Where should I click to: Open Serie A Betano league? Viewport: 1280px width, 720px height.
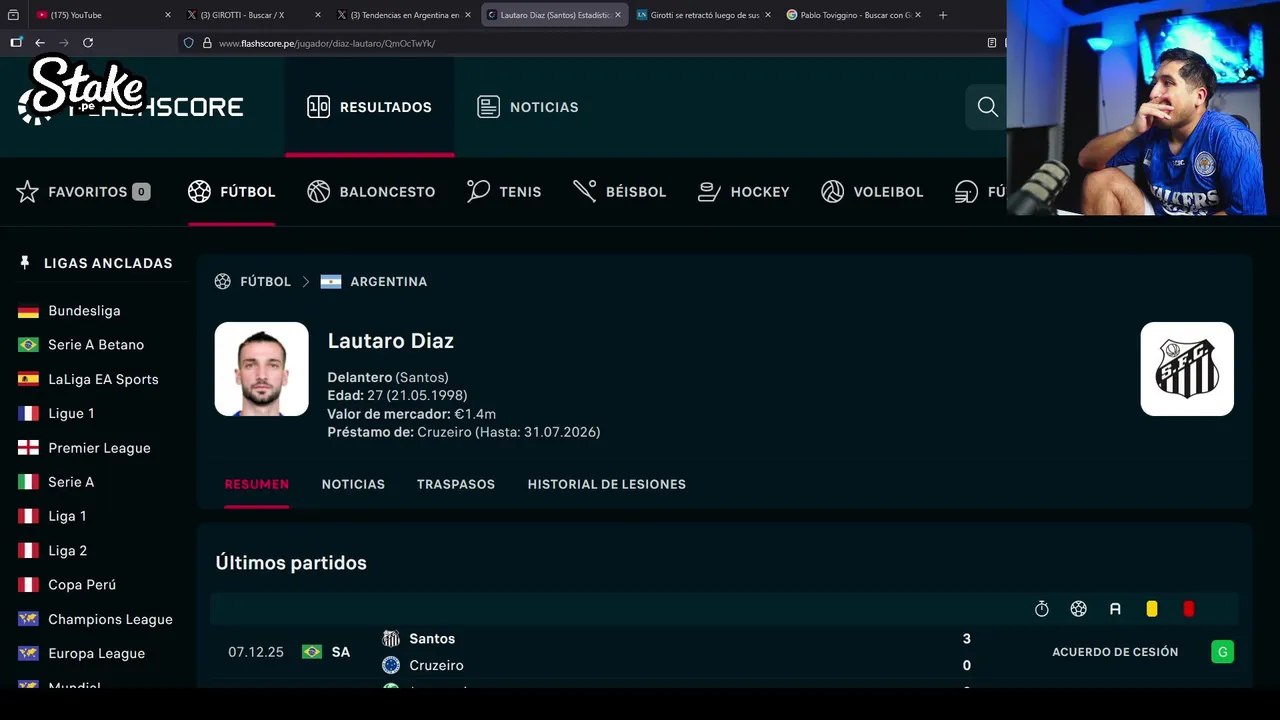click(x=96, y=345)
